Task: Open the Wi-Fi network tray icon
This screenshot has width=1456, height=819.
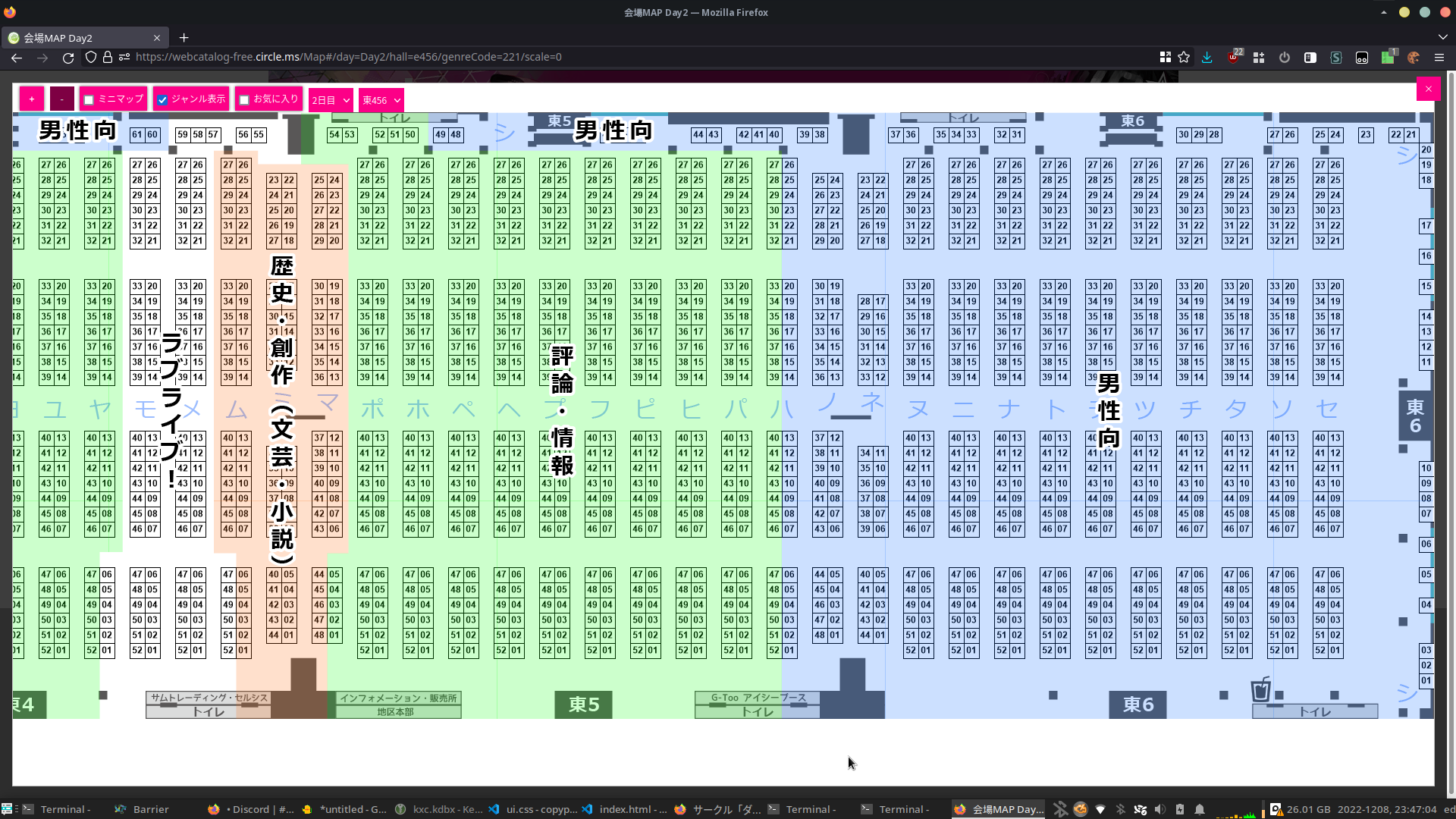Action: click(x=1100, y=809)
